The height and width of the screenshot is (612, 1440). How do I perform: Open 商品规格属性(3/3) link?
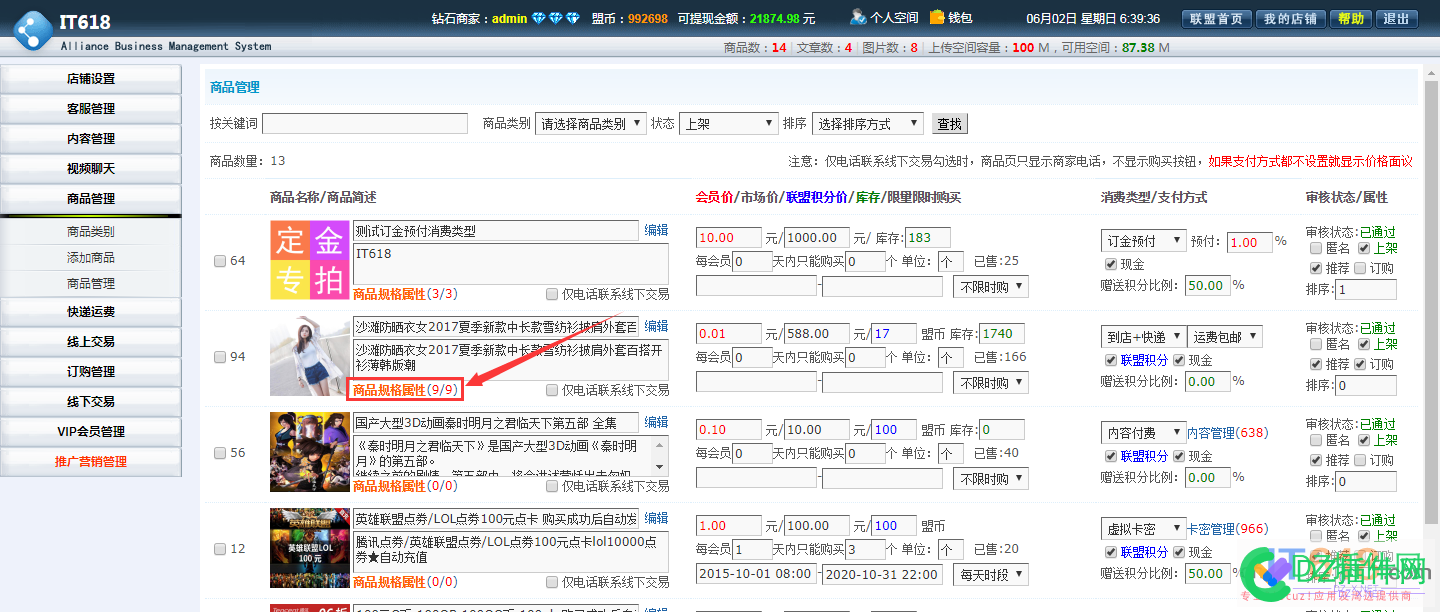coord(405,294)
